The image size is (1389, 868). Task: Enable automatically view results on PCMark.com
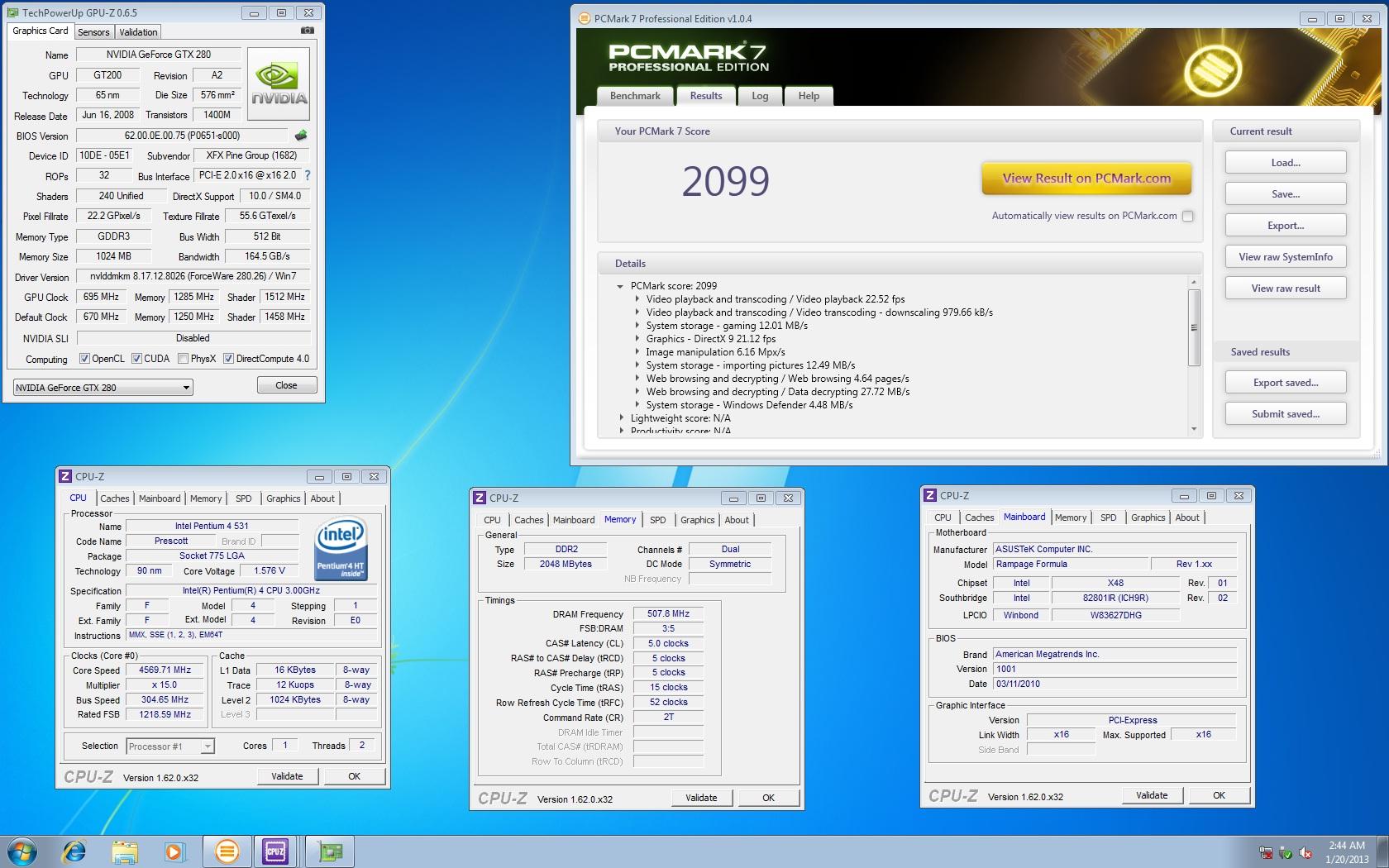[x=1188, y=216]
